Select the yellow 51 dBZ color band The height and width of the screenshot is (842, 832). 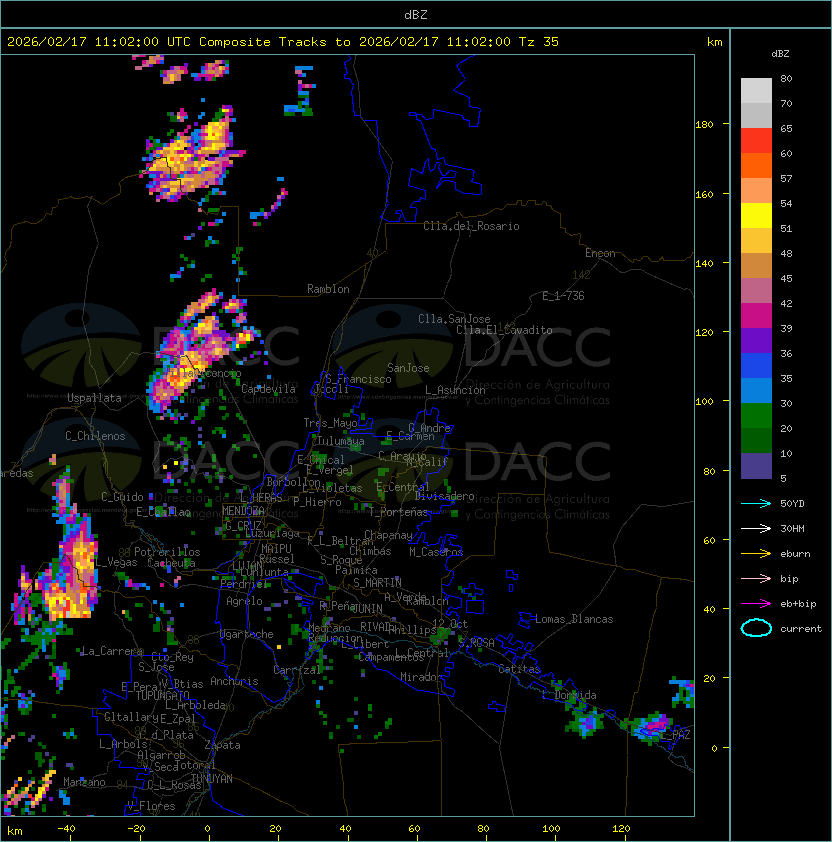756,216
